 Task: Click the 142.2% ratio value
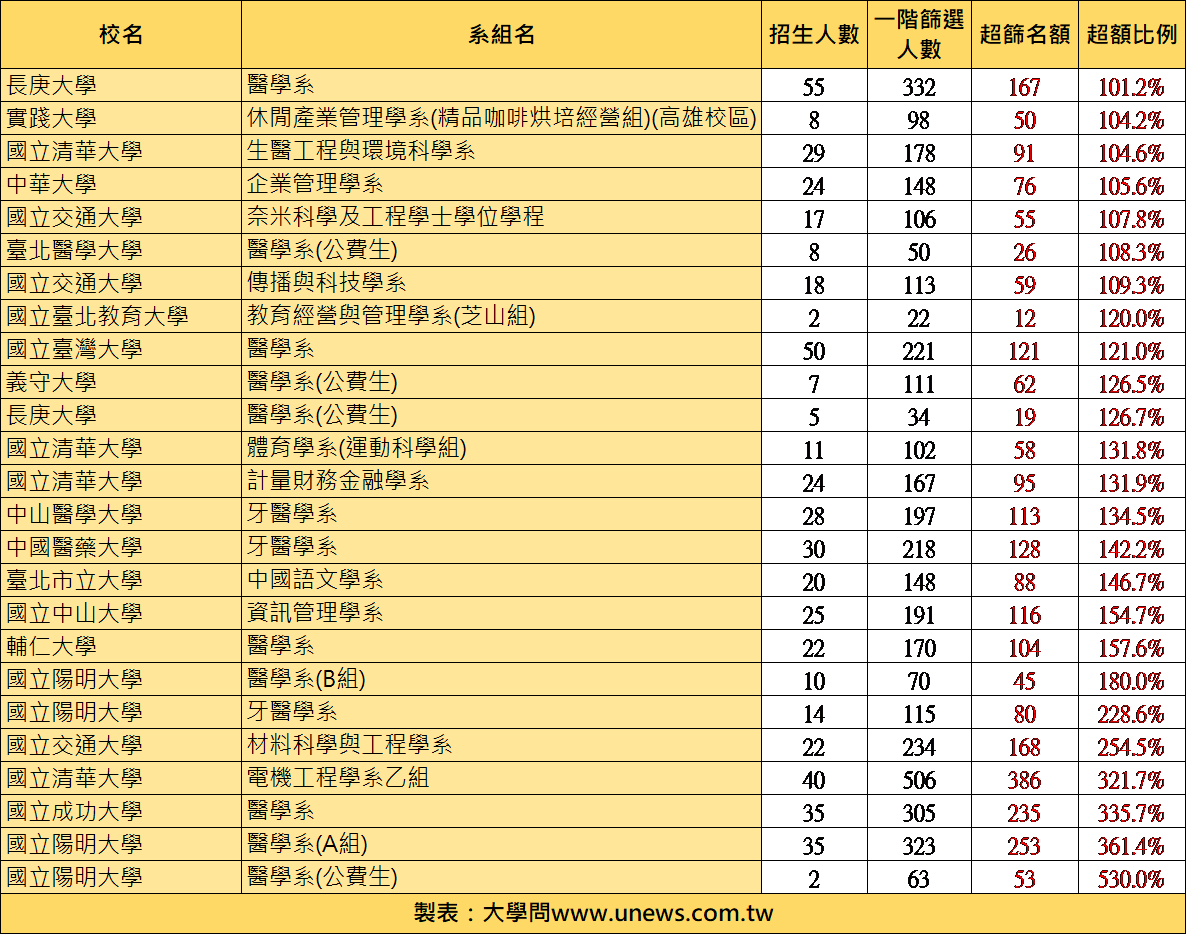point(1132,550)
